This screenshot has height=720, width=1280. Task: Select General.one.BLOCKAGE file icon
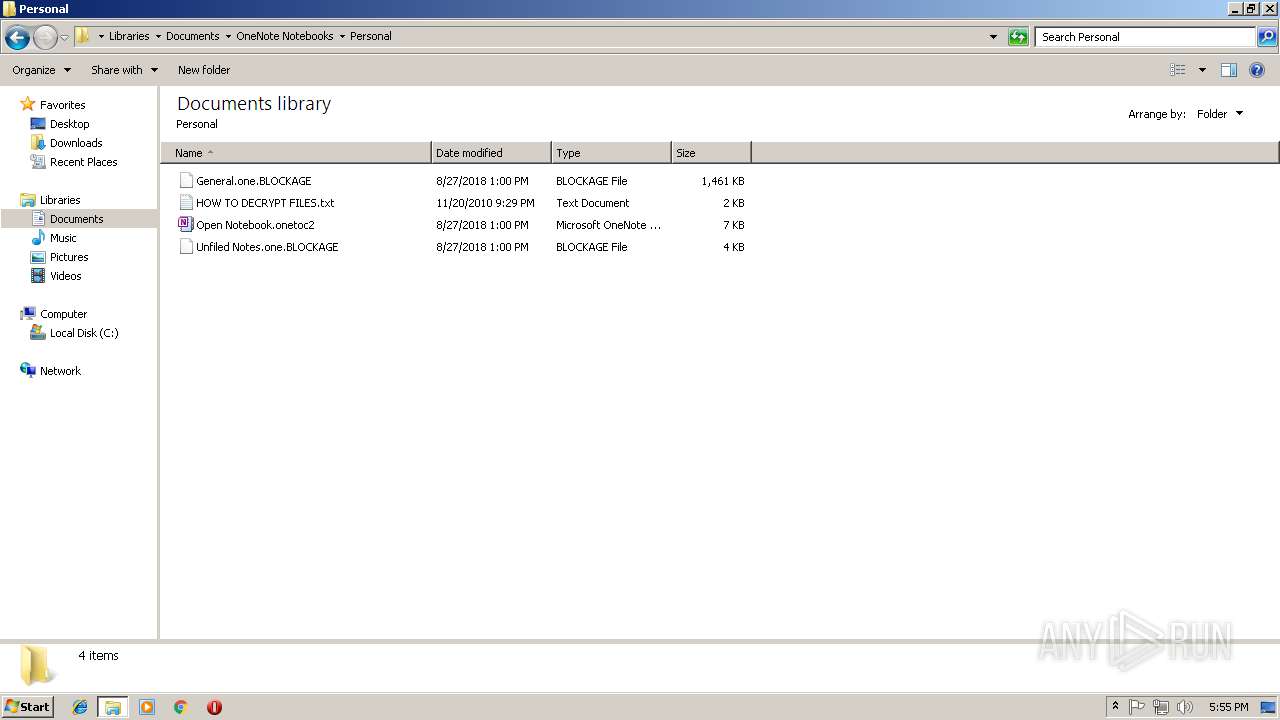(186, 181)
